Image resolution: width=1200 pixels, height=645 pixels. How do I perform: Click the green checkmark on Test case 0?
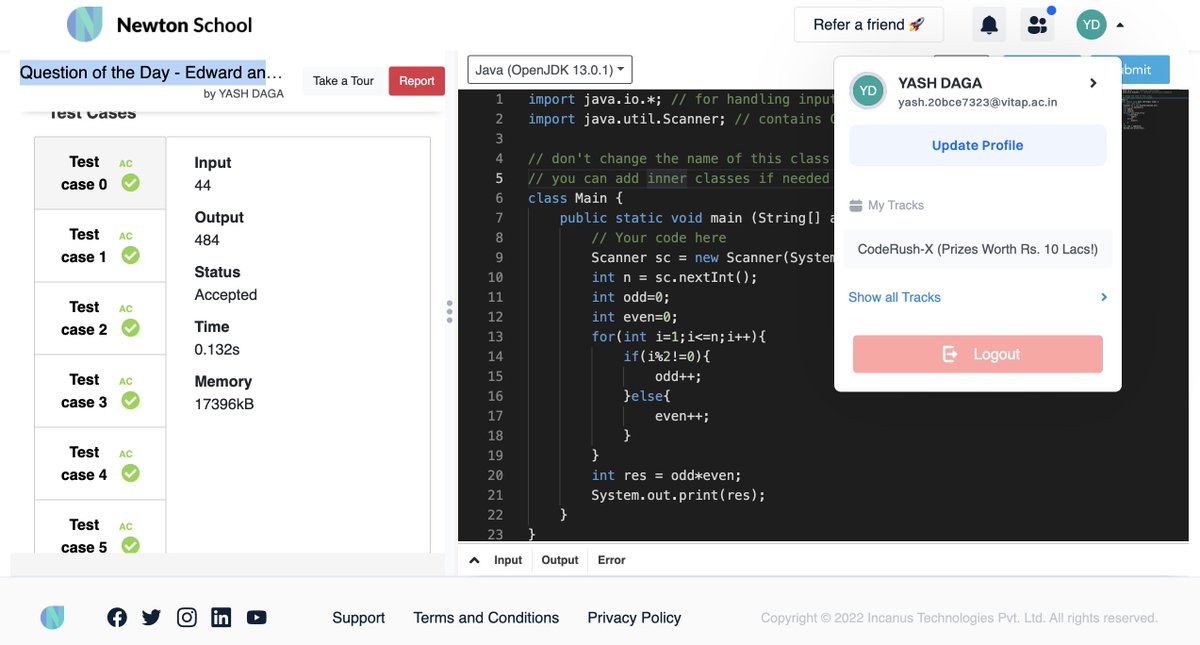coord(130,184)
